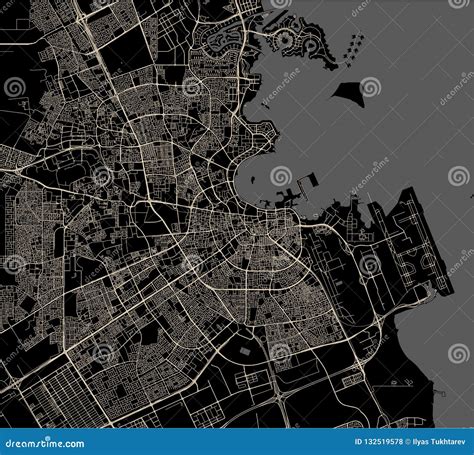Click the author name Ilyas Tukhtarev

pos(439,442)
